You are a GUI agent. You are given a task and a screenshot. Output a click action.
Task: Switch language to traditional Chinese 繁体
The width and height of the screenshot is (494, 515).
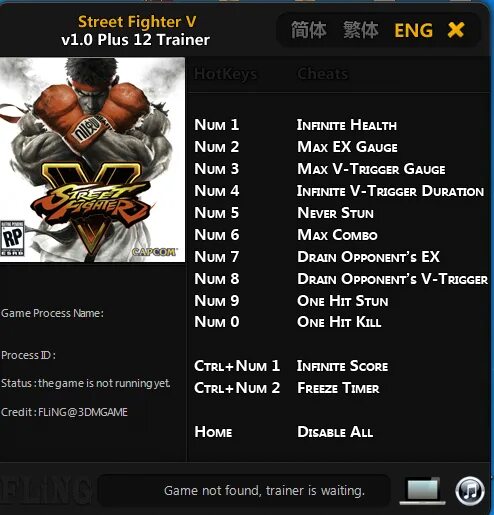361,30
